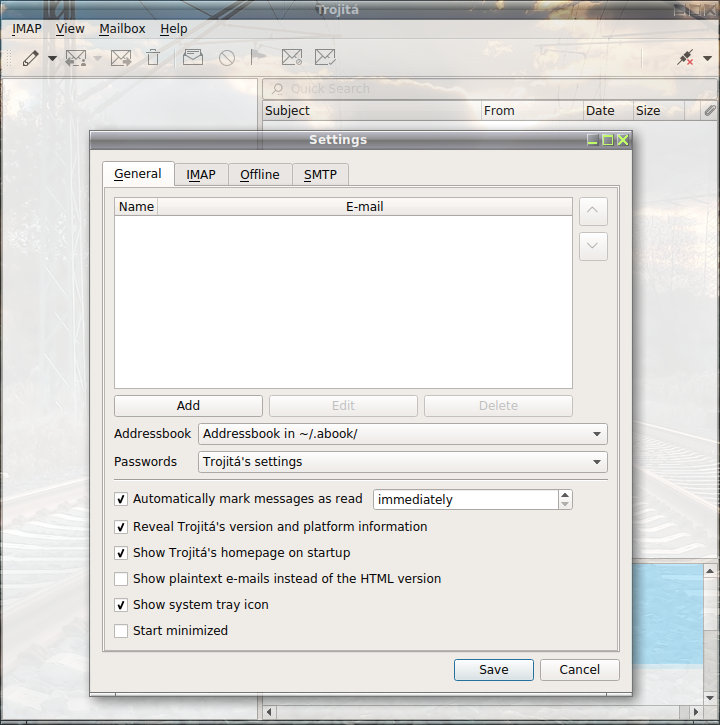Click the move identity up arrow button
Screen dimensions: 720x725
[x=593, y=211]
